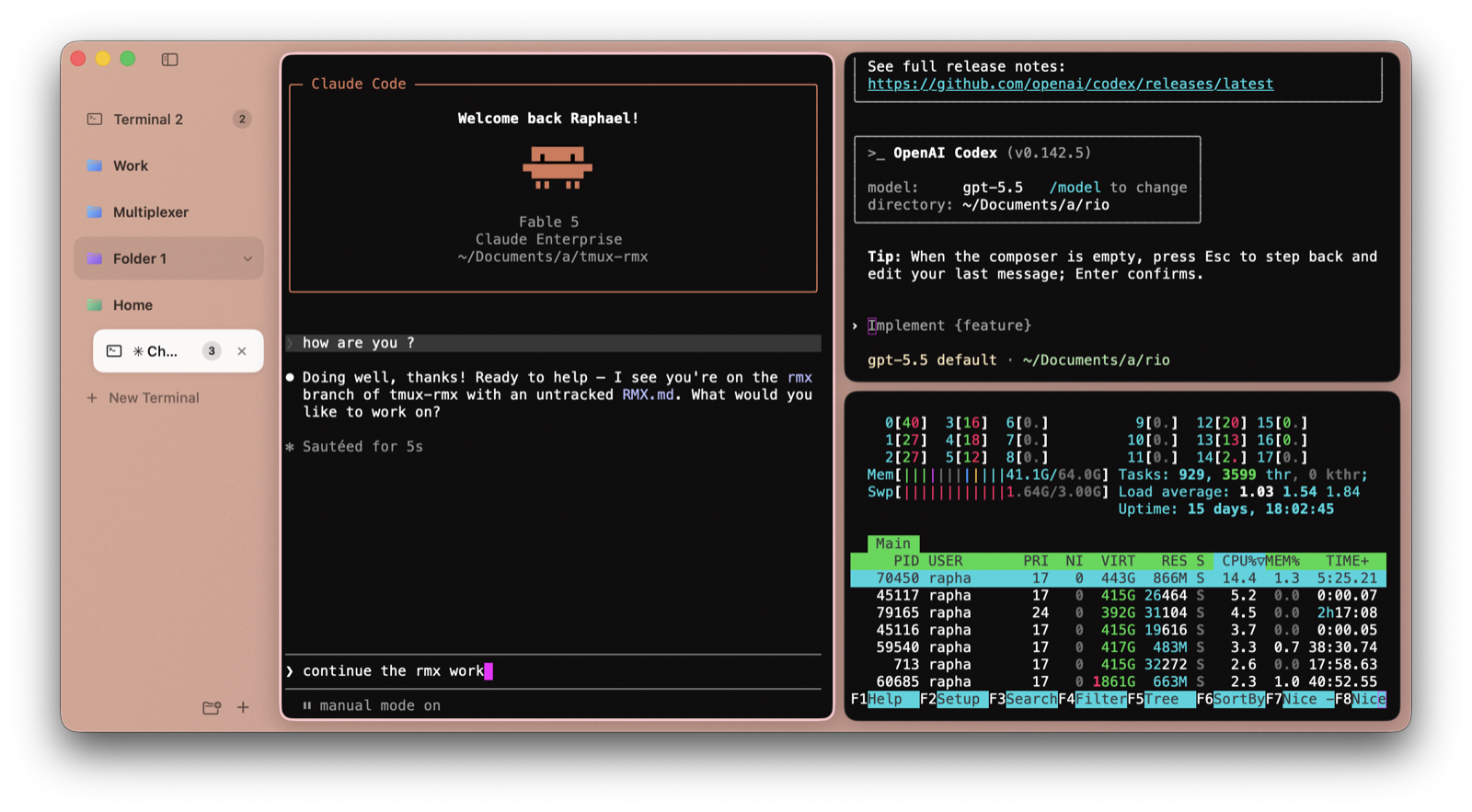Click the Codex 'Implement {feature}' composer
The height and width of the screenshot is (812, 1472).
click(x=949, y=326)
